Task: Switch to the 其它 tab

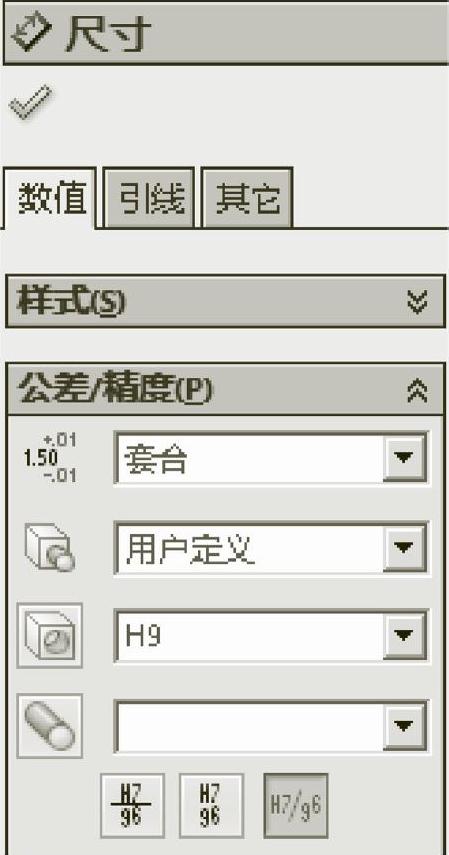Action: pos(247,197)
